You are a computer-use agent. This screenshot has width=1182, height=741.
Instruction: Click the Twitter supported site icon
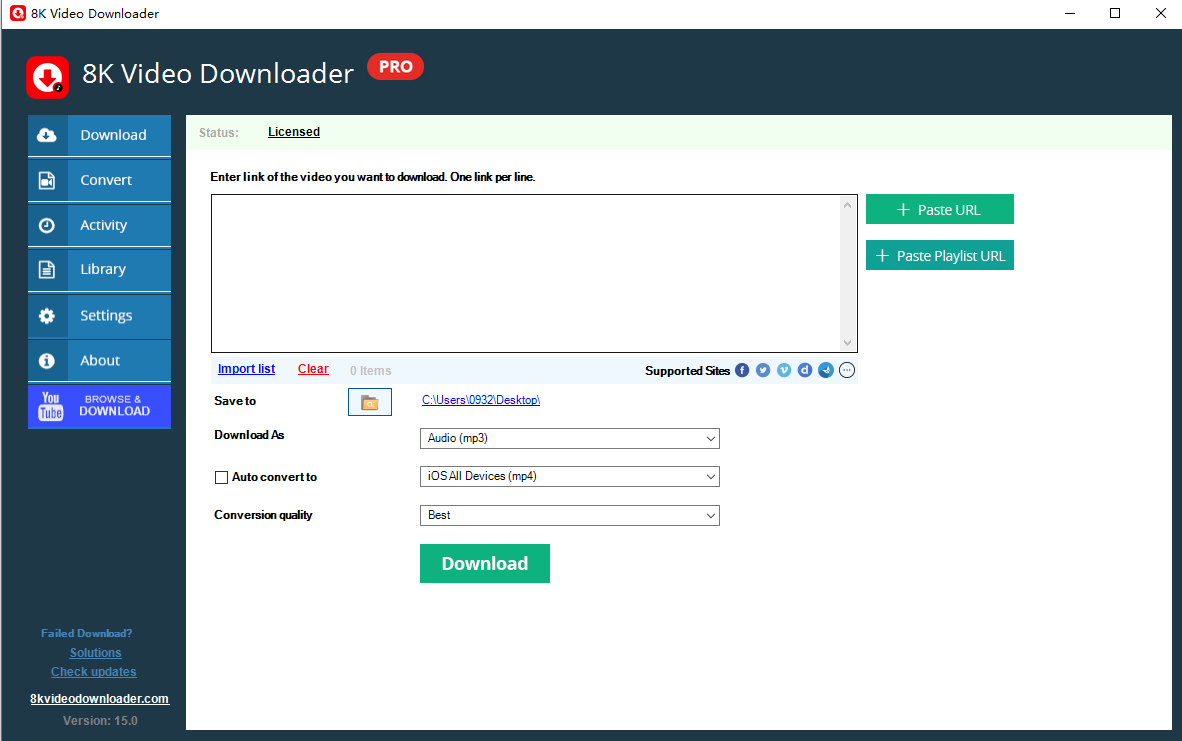tap(763, 370)
